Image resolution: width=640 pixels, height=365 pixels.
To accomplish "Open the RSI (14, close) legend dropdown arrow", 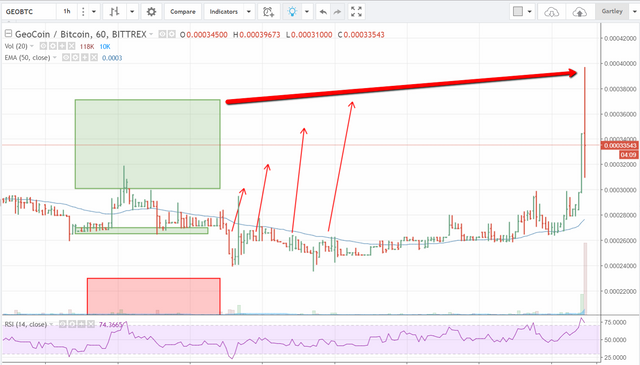I will [x=51, y=324].
